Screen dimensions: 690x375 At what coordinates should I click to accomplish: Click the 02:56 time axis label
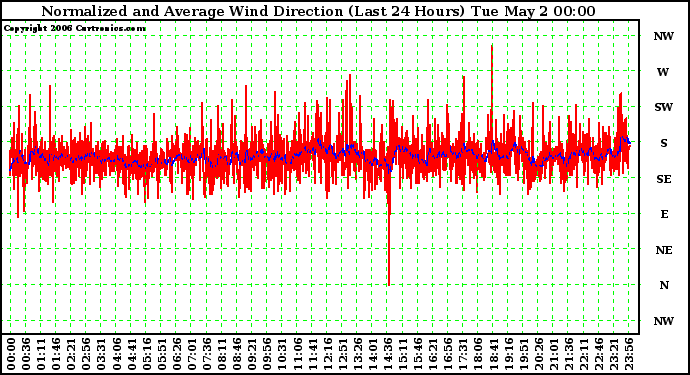pos(86,354)
